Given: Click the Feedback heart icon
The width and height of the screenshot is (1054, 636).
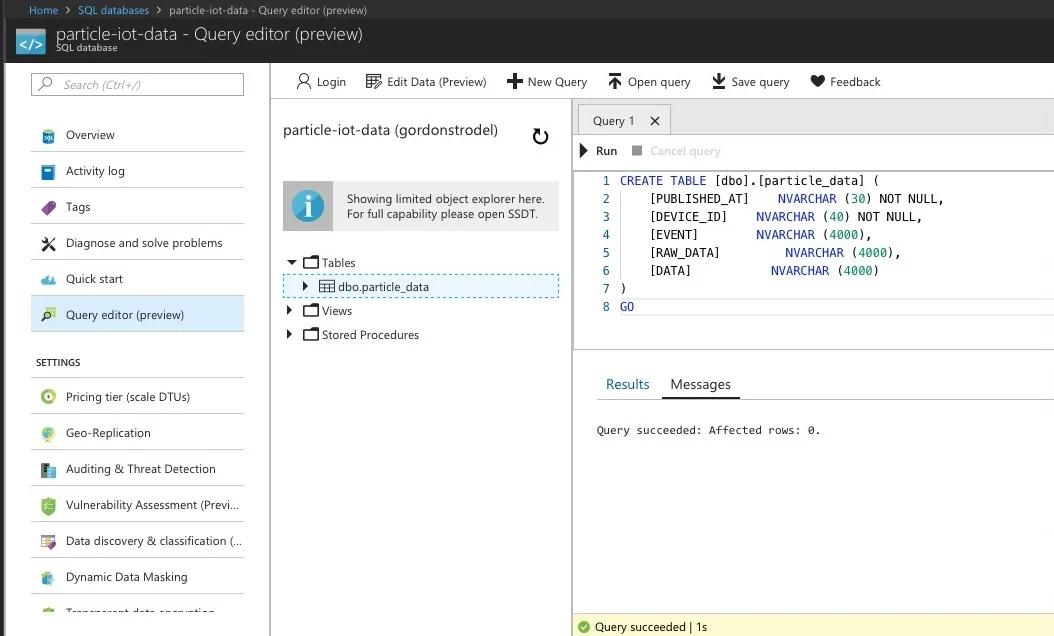Looking at the screenshot, I should [817, 81].
